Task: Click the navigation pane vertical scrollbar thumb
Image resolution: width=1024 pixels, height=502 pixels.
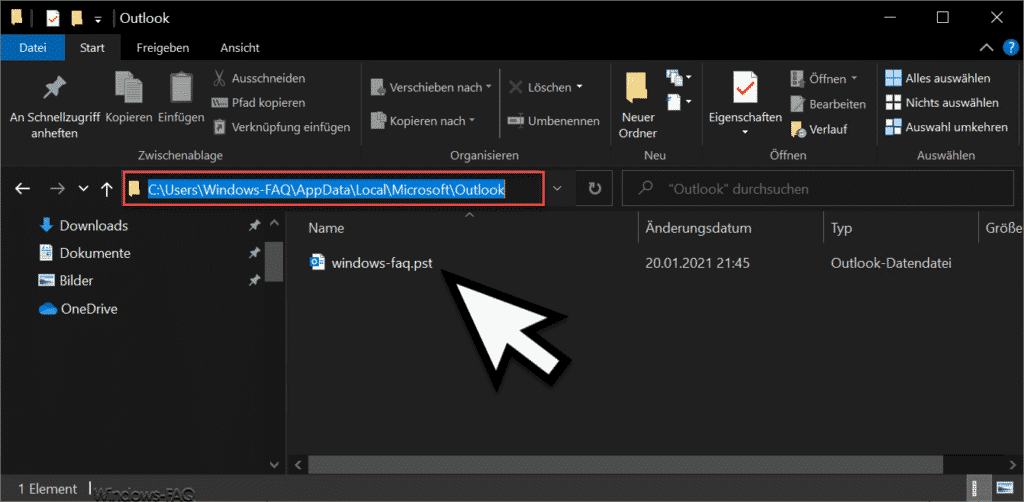Action: coord(276,261)
